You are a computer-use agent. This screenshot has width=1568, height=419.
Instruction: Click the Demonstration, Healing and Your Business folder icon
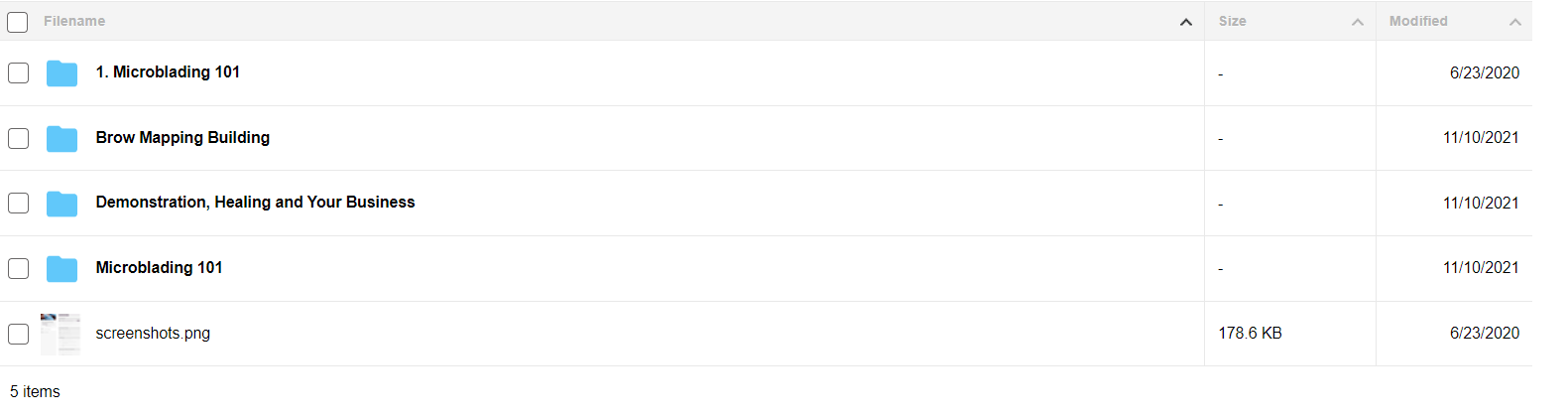pyautogui.click(x=61, y=204)
